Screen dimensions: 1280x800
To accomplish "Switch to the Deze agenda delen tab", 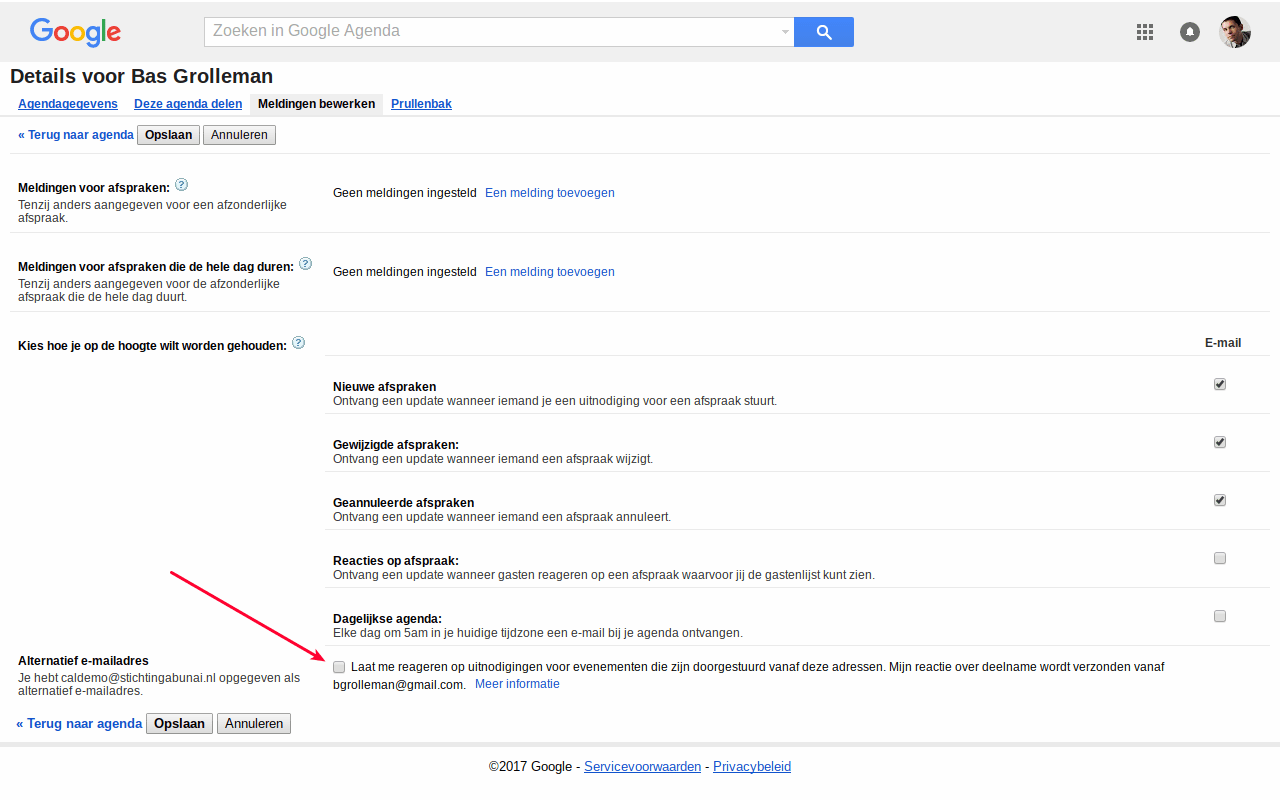I will (x=188, y=104).
